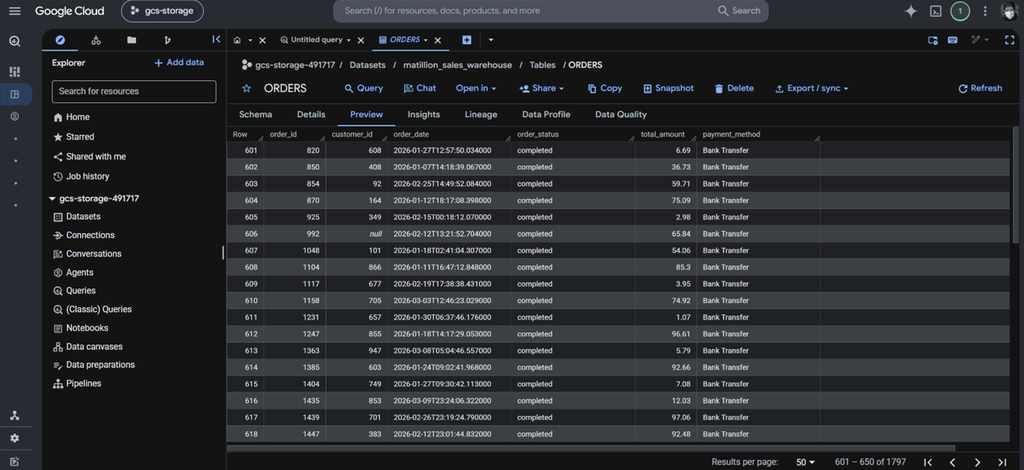Open keyboard shortcuts icon
1024x470 pixels.
(953, 40)
